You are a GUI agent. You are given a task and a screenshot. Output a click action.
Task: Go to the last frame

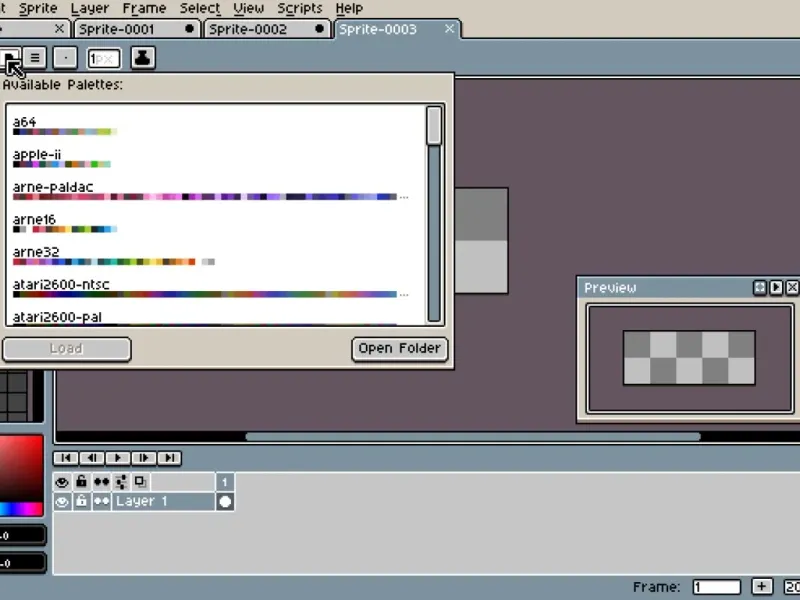click(169, 458)
